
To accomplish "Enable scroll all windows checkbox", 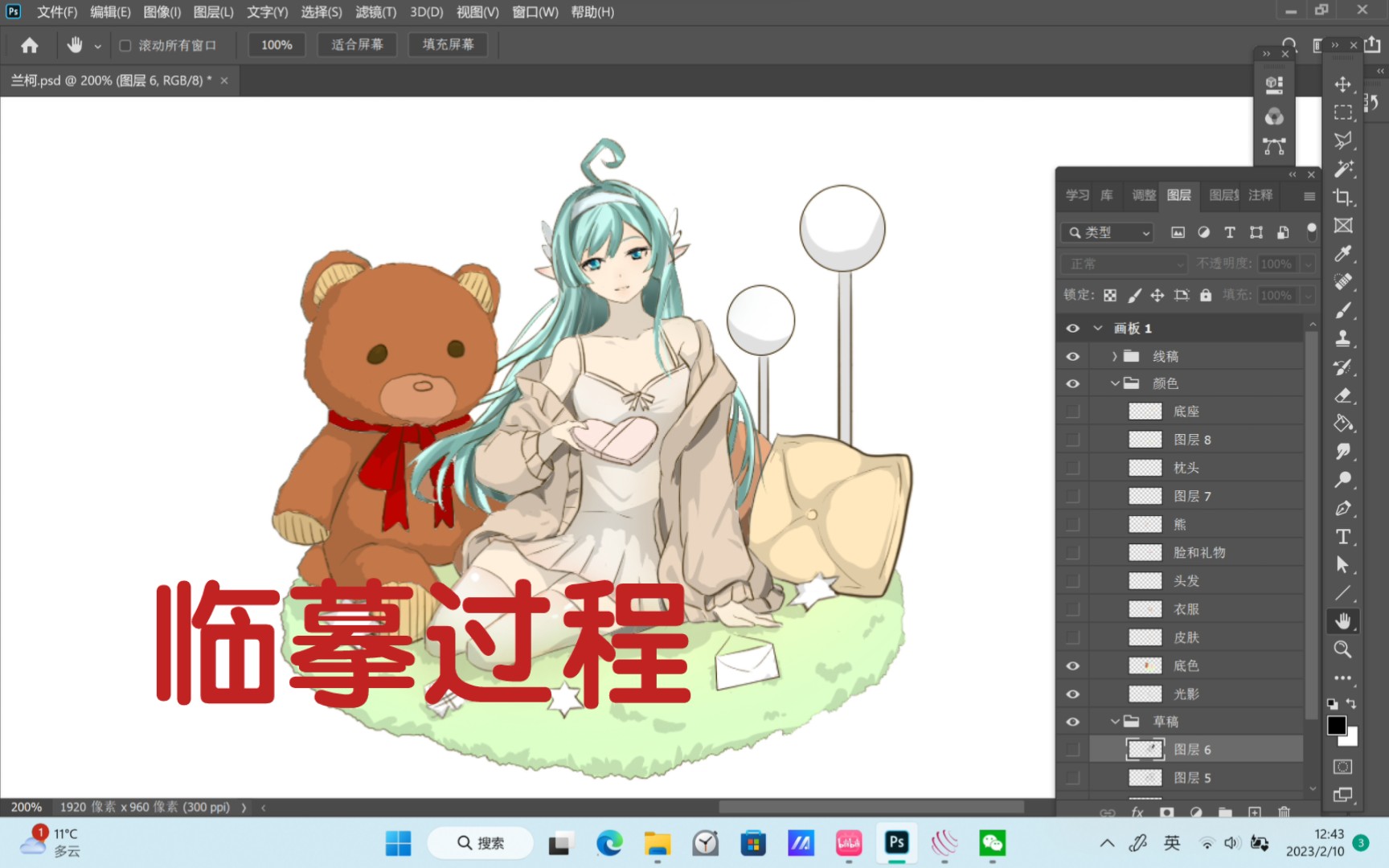I will (x=125, y=45).
